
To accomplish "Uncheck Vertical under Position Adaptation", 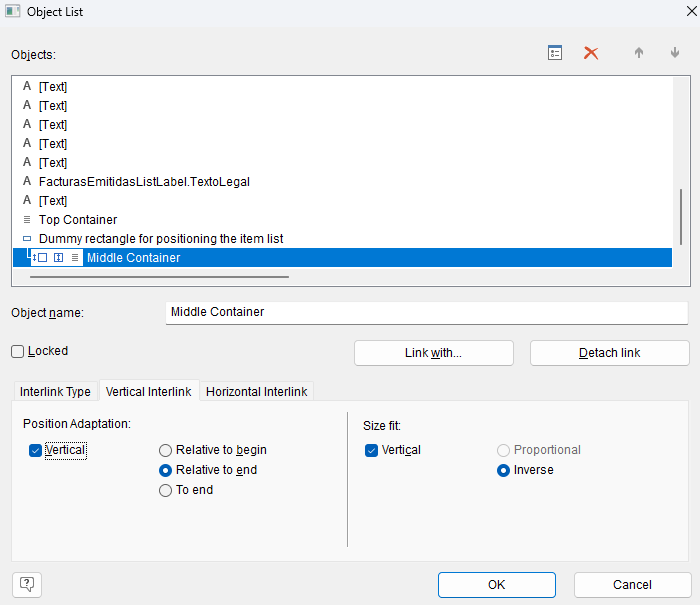I will coord(36,451).
